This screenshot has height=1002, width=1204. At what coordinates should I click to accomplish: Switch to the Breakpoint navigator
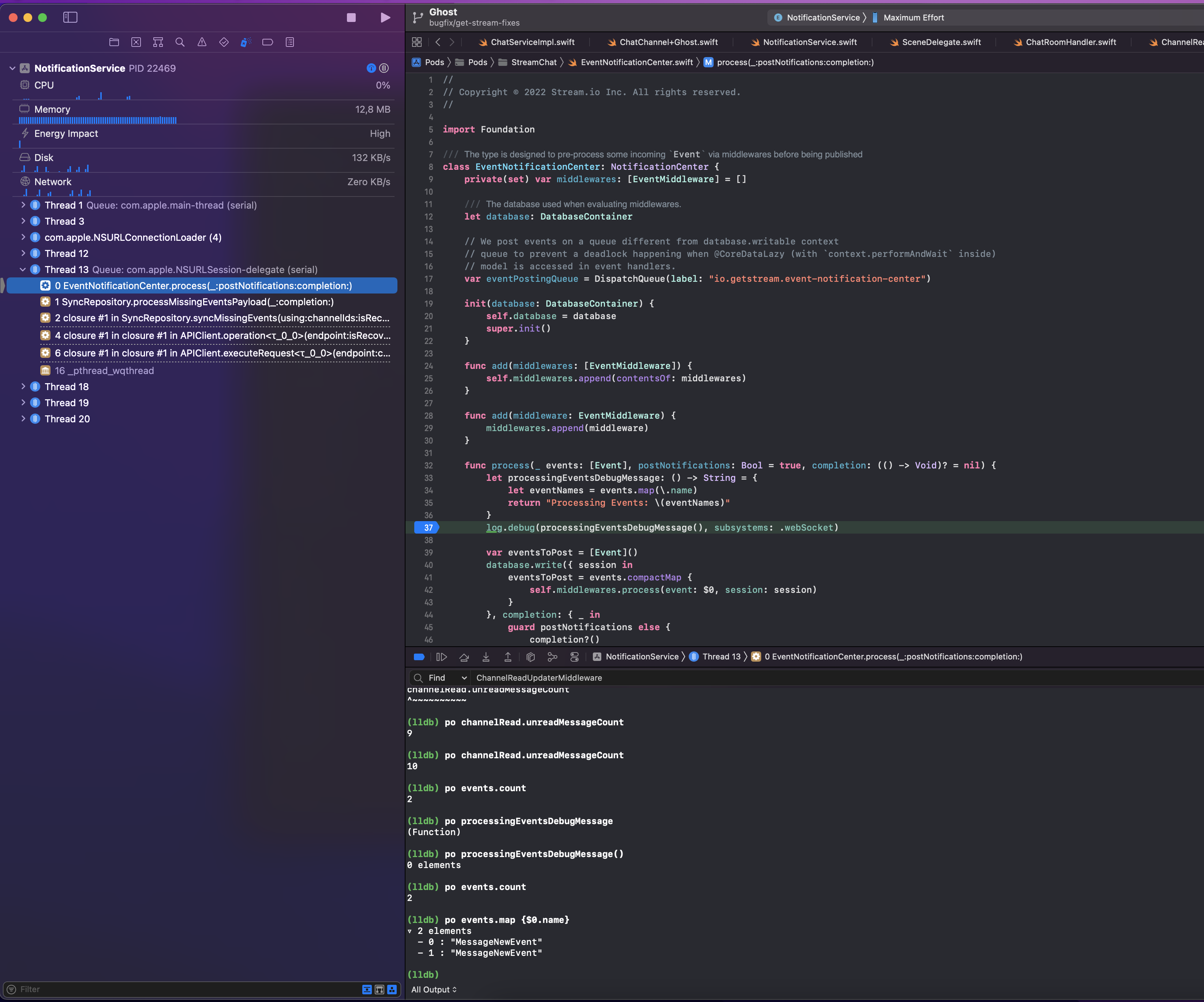(x=268, y=42)
